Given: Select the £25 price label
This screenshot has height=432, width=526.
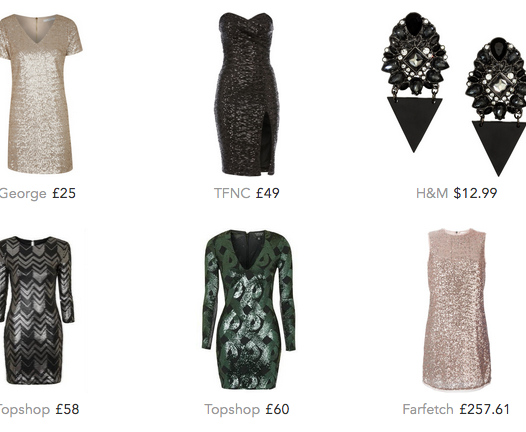Looking at the screenshot, I should click(64, 193).
